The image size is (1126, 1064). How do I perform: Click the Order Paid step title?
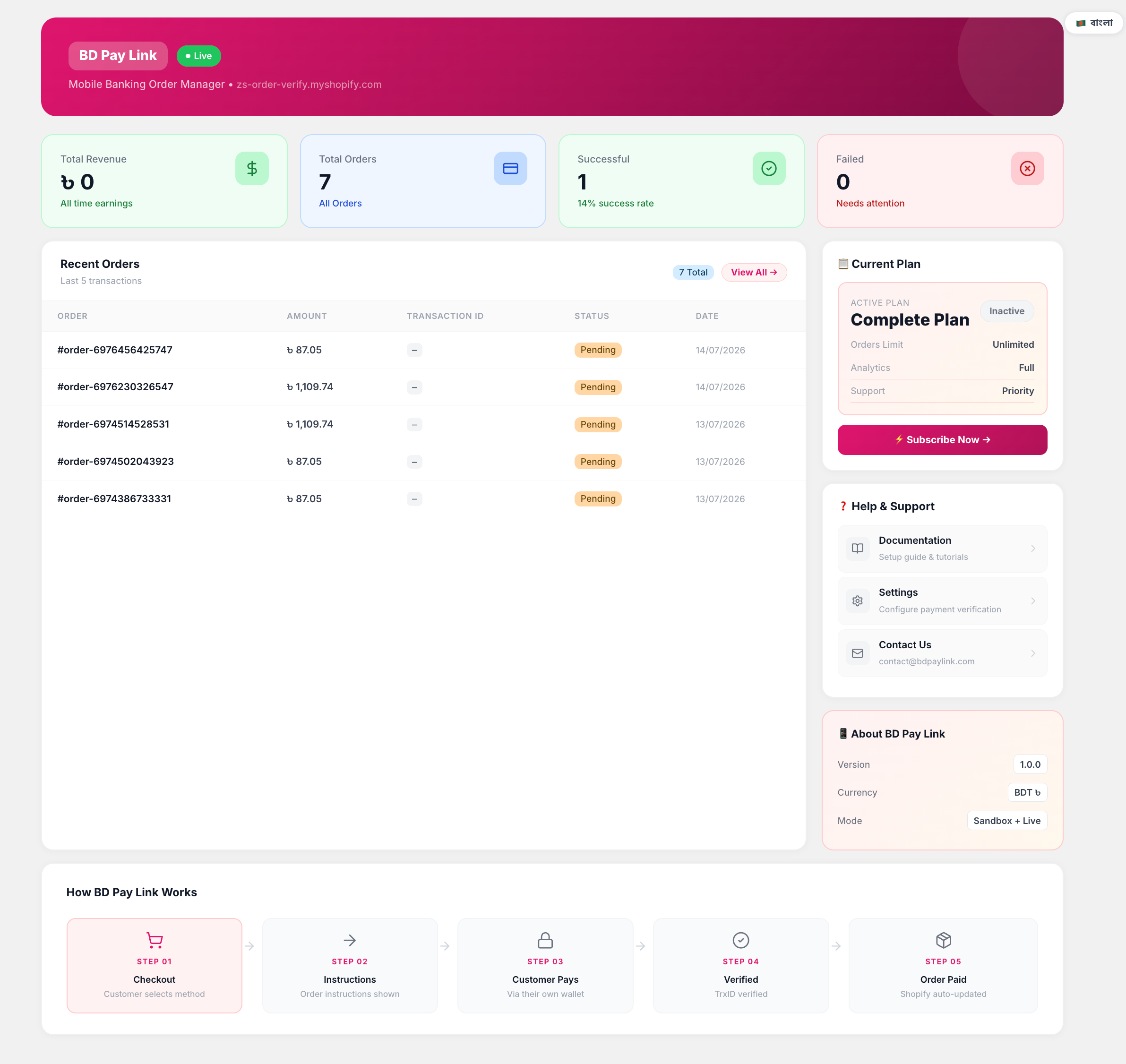pos(943,979)
